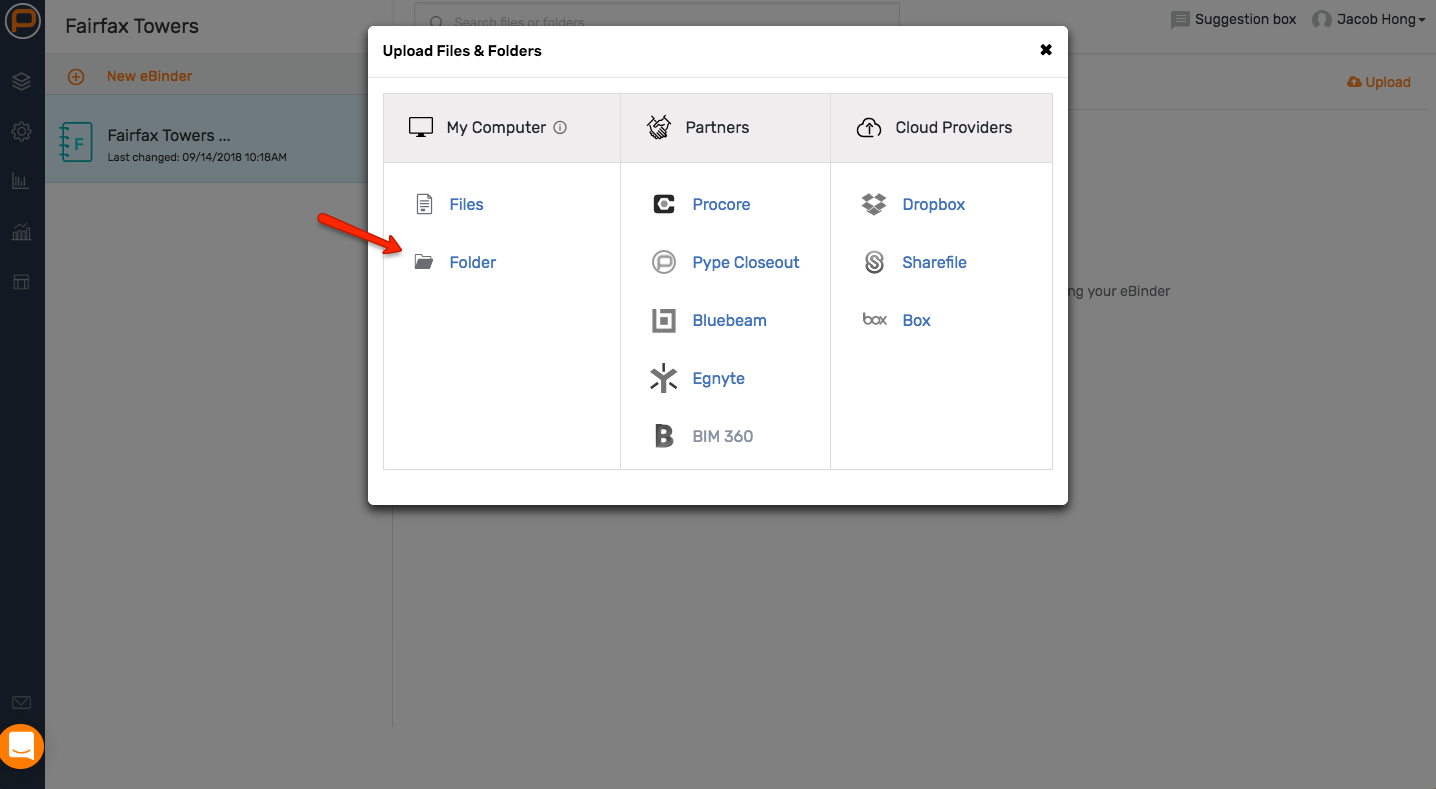
Task: Click the Pype Closeout logo icon
Action: pos(664,263)
